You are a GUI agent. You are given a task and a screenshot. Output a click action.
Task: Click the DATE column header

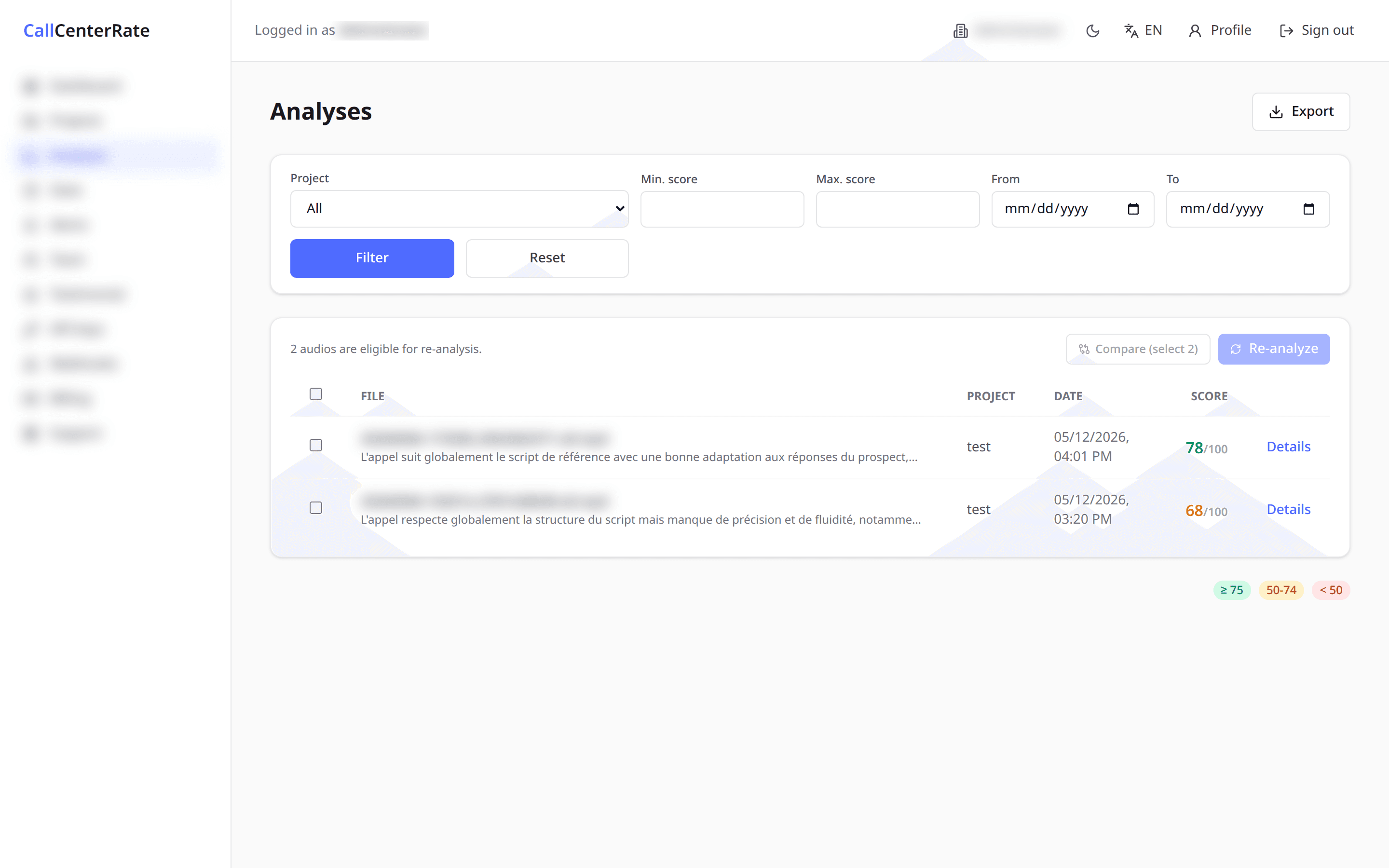[x=1068, y=396]
